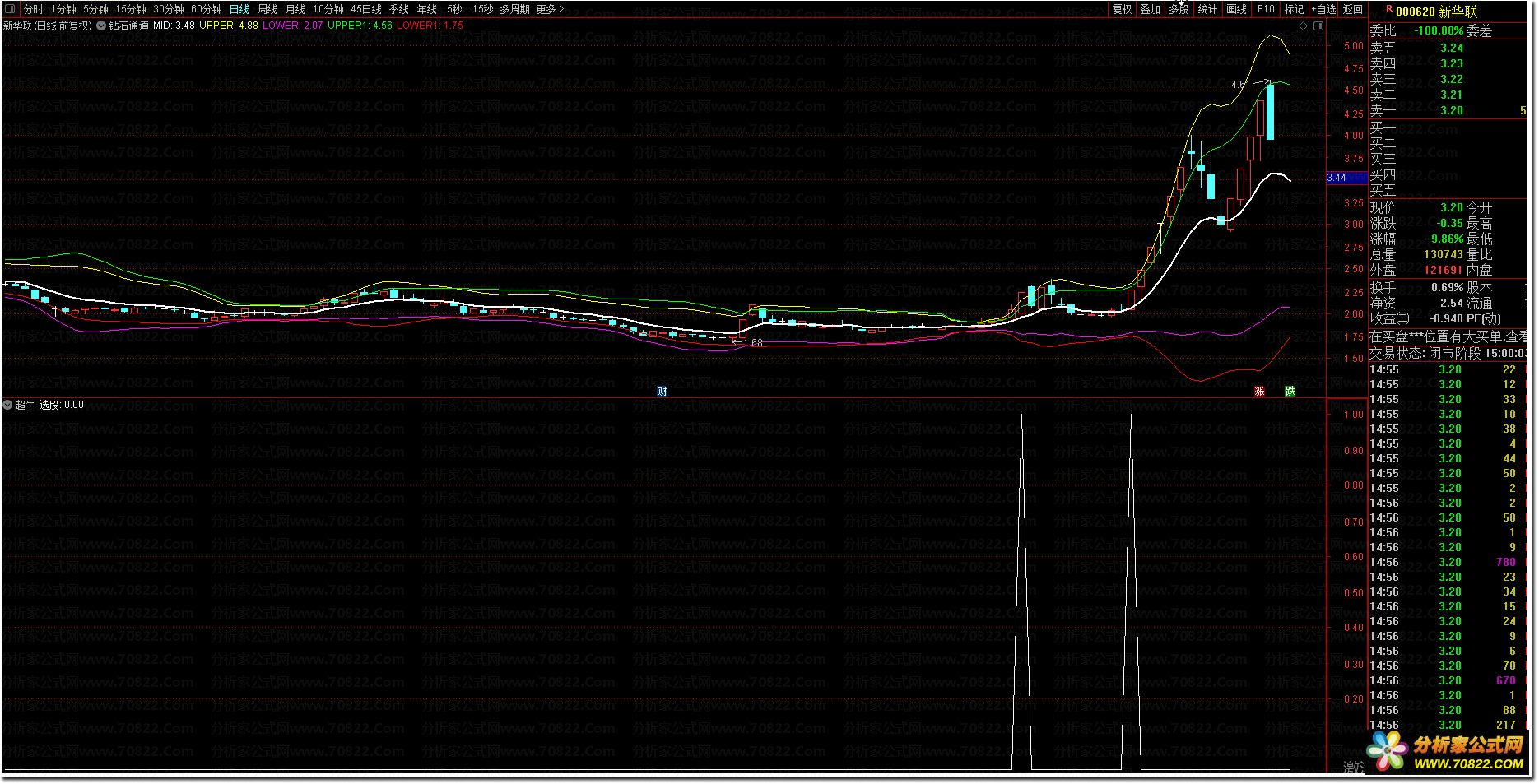The width and height of the screenshot is (1539, 784).
Task: Click the 卖五 3.24 order row
Action: [1448, 48]
